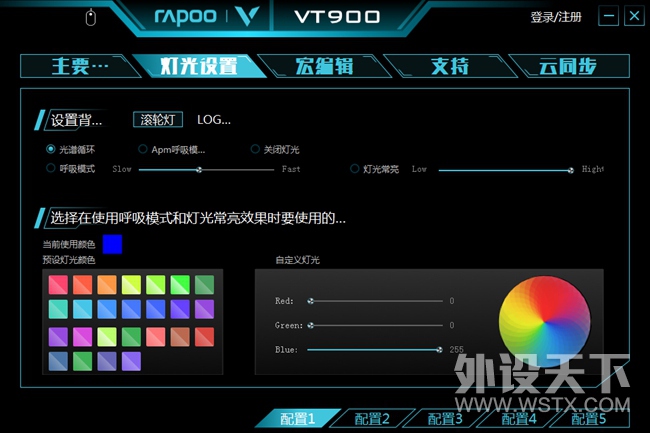Switch to the 主要 tab

[x=80, y=66]
